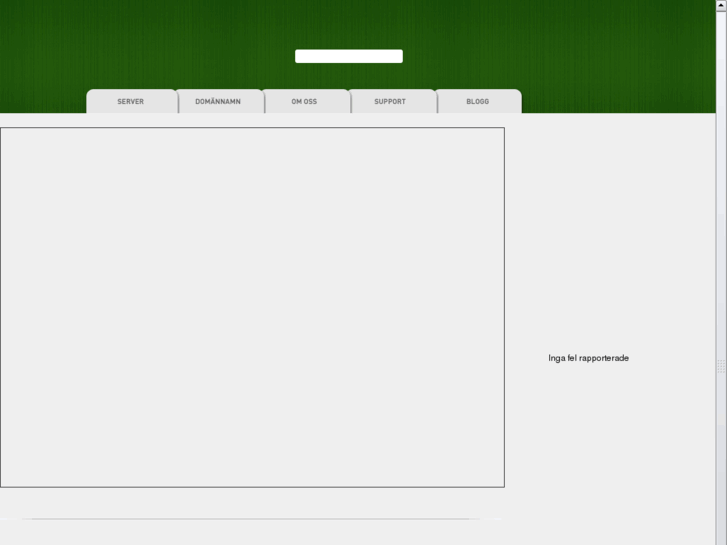This screenshot has height=545, width=727.
Task: Switch to the OM OSS tab
Action: tap(306, 101)
